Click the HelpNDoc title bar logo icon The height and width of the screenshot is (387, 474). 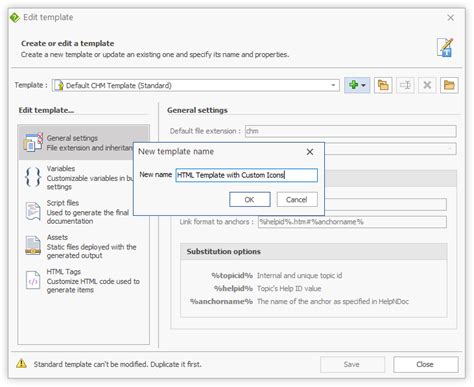[15, 17]
